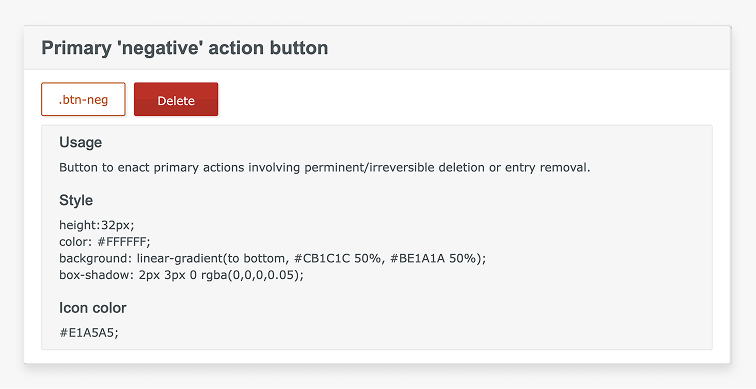Click the "Primary 'negative' action button" heading
The image size is (756, 389).
(185, 48)
